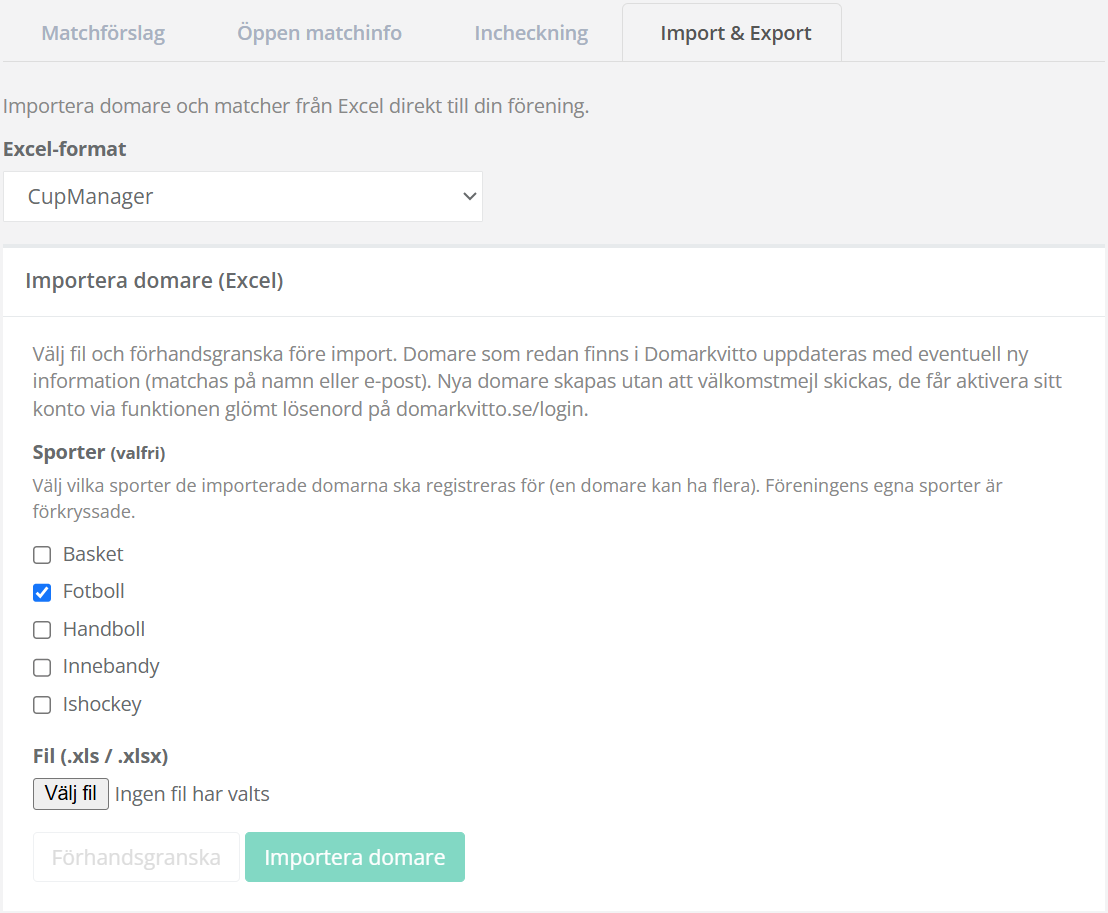This screenshot has width=1108, height=913.
Task: Select the Ishockey checkbox
Action: (x=42, y=705)
